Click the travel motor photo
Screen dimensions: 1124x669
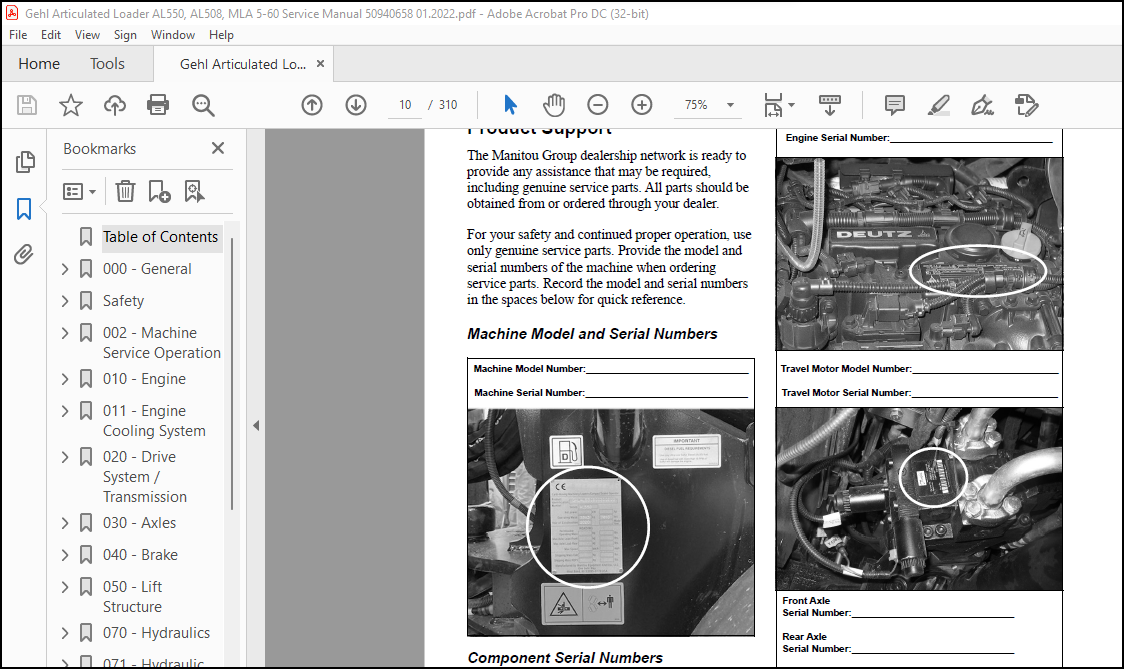(x=919, y=499)
